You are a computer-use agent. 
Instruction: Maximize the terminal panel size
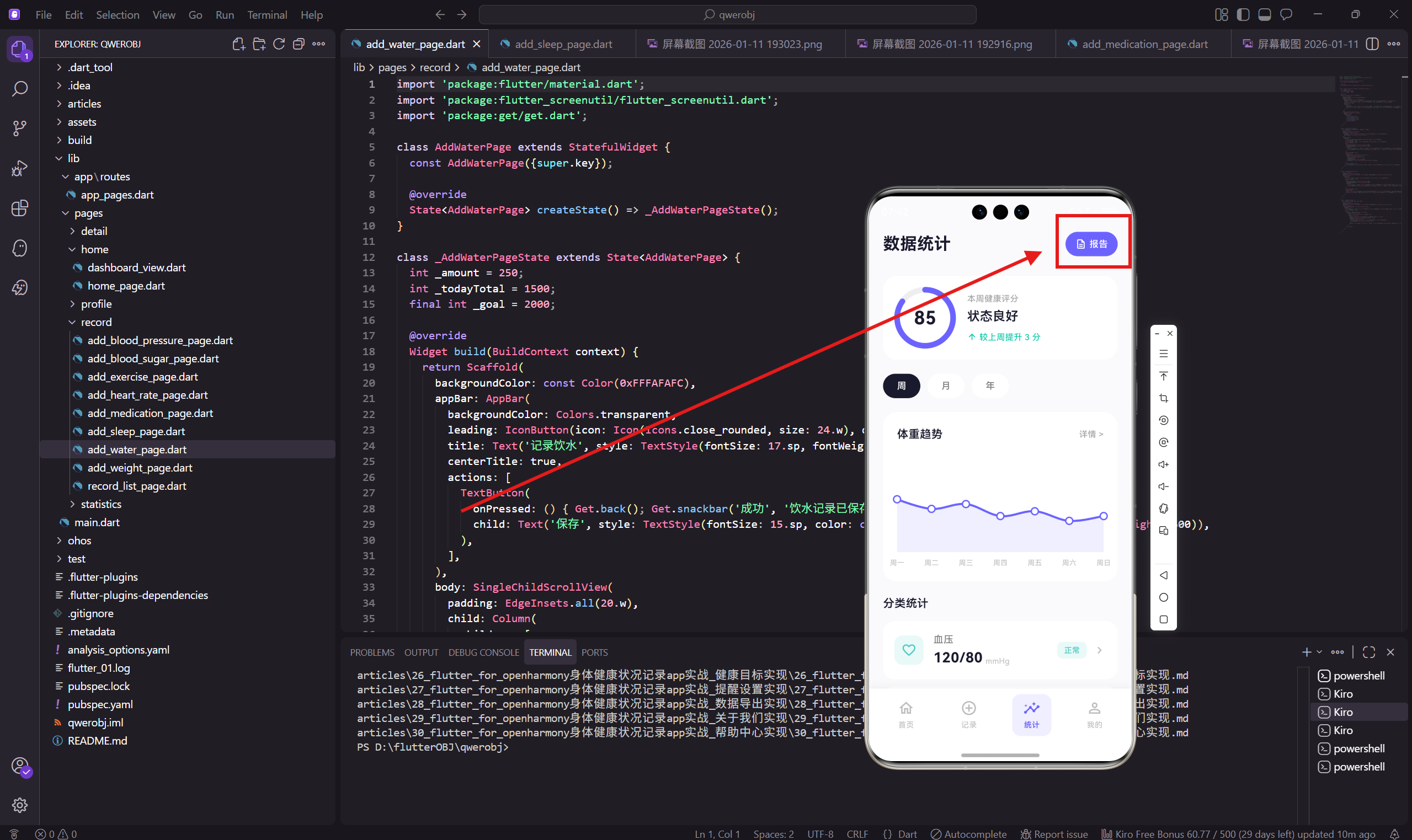pyautogui.click(x=1368, y=652)
